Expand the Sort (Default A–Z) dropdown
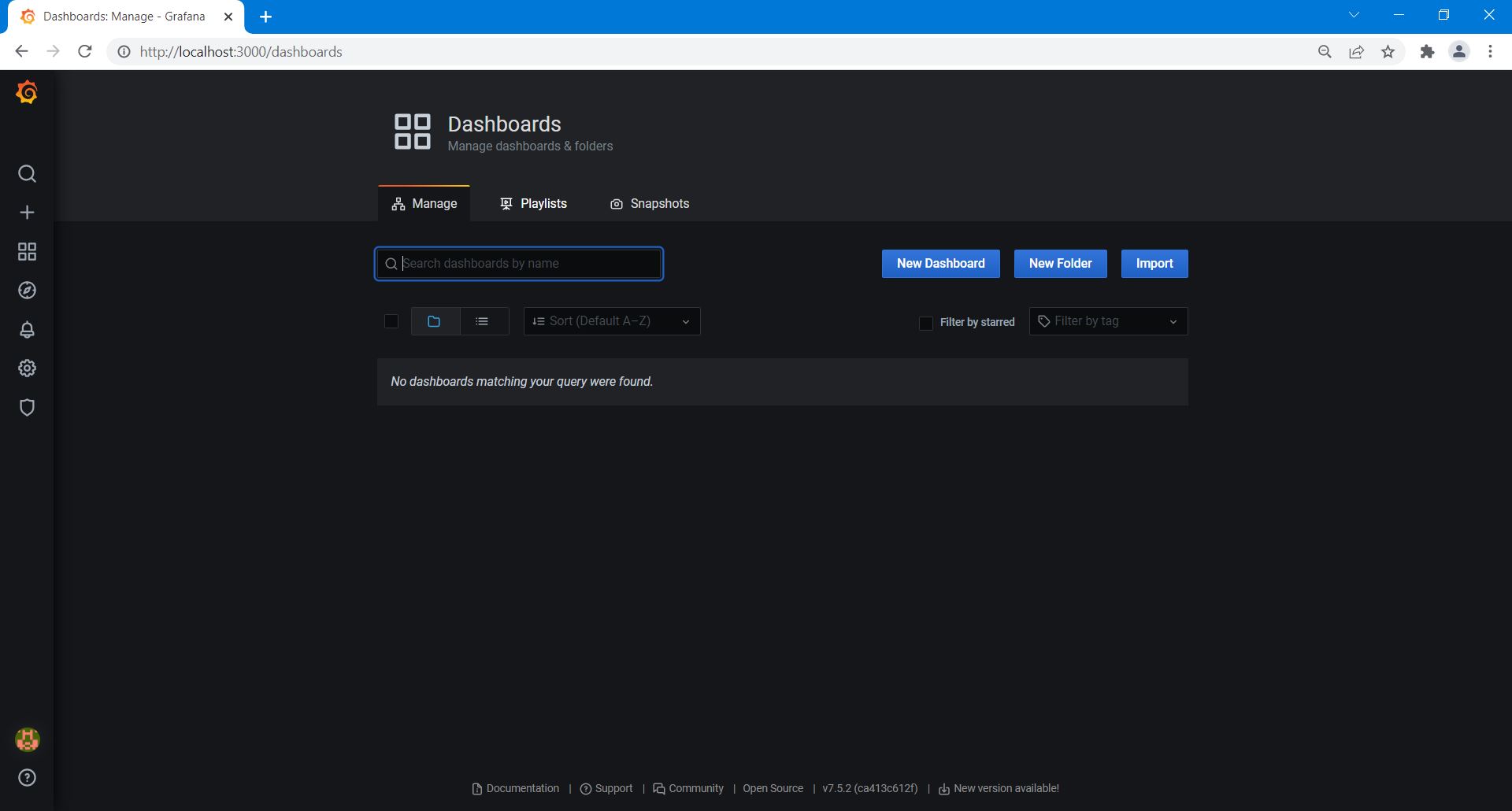This screenshot has width=1512, height=811. point(611,321)
